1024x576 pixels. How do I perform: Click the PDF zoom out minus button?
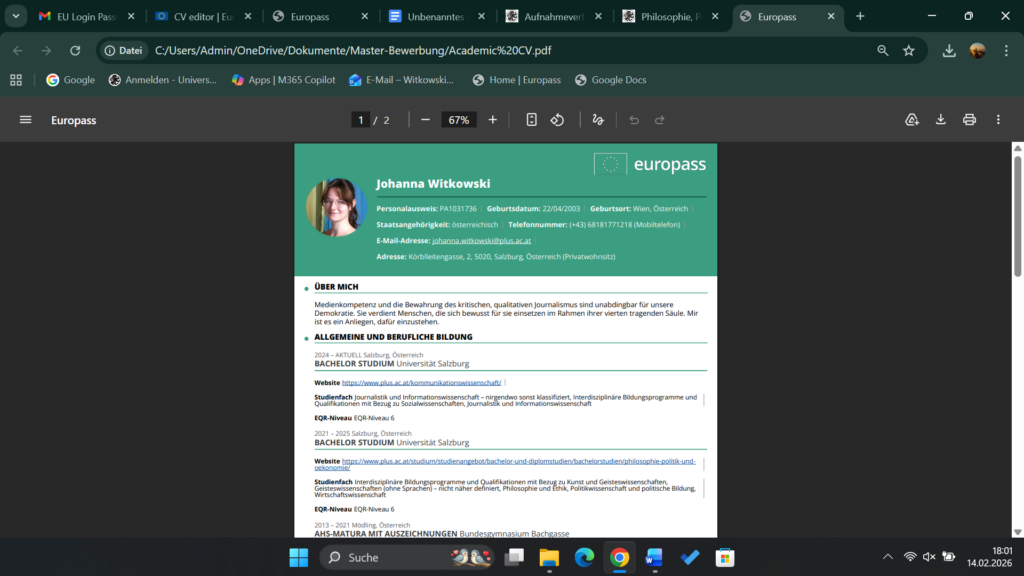(425, 120)
